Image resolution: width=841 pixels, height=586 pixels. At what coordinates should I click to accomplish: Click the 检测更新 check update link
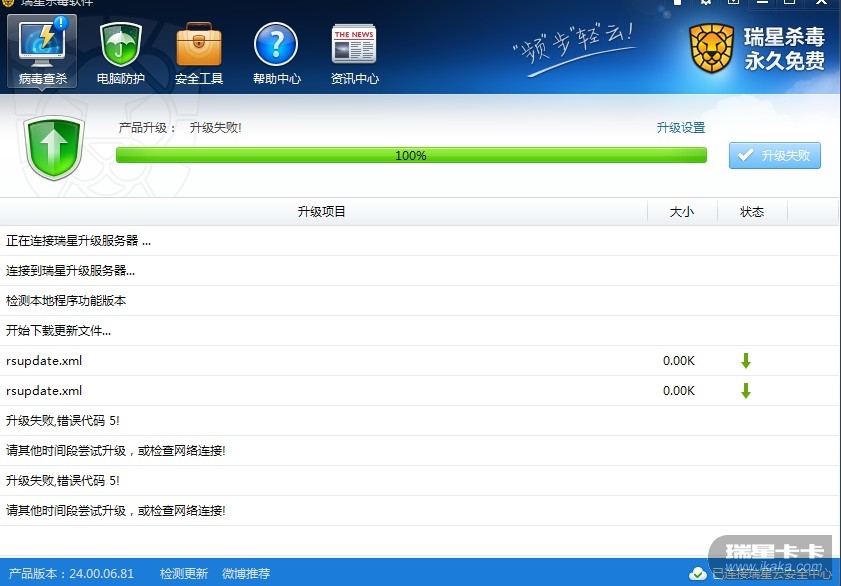(x=184, y=574)
